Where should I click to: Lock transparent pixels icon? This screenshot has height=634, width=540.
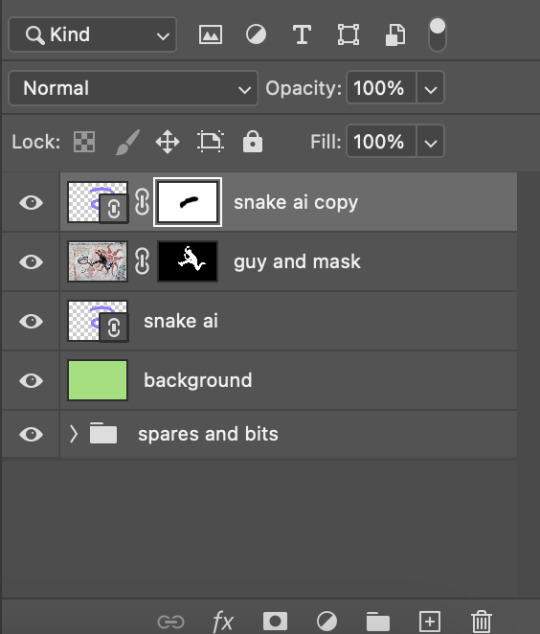coord(84,142)
